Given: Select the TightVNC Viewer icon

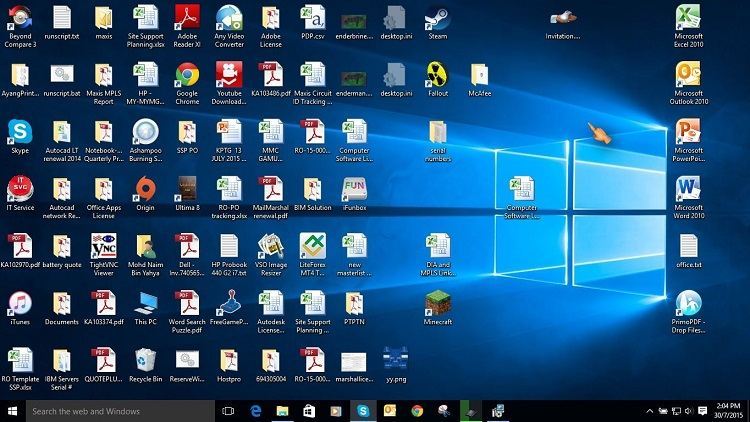Looking at the screenshot, I should pos(103,247).
